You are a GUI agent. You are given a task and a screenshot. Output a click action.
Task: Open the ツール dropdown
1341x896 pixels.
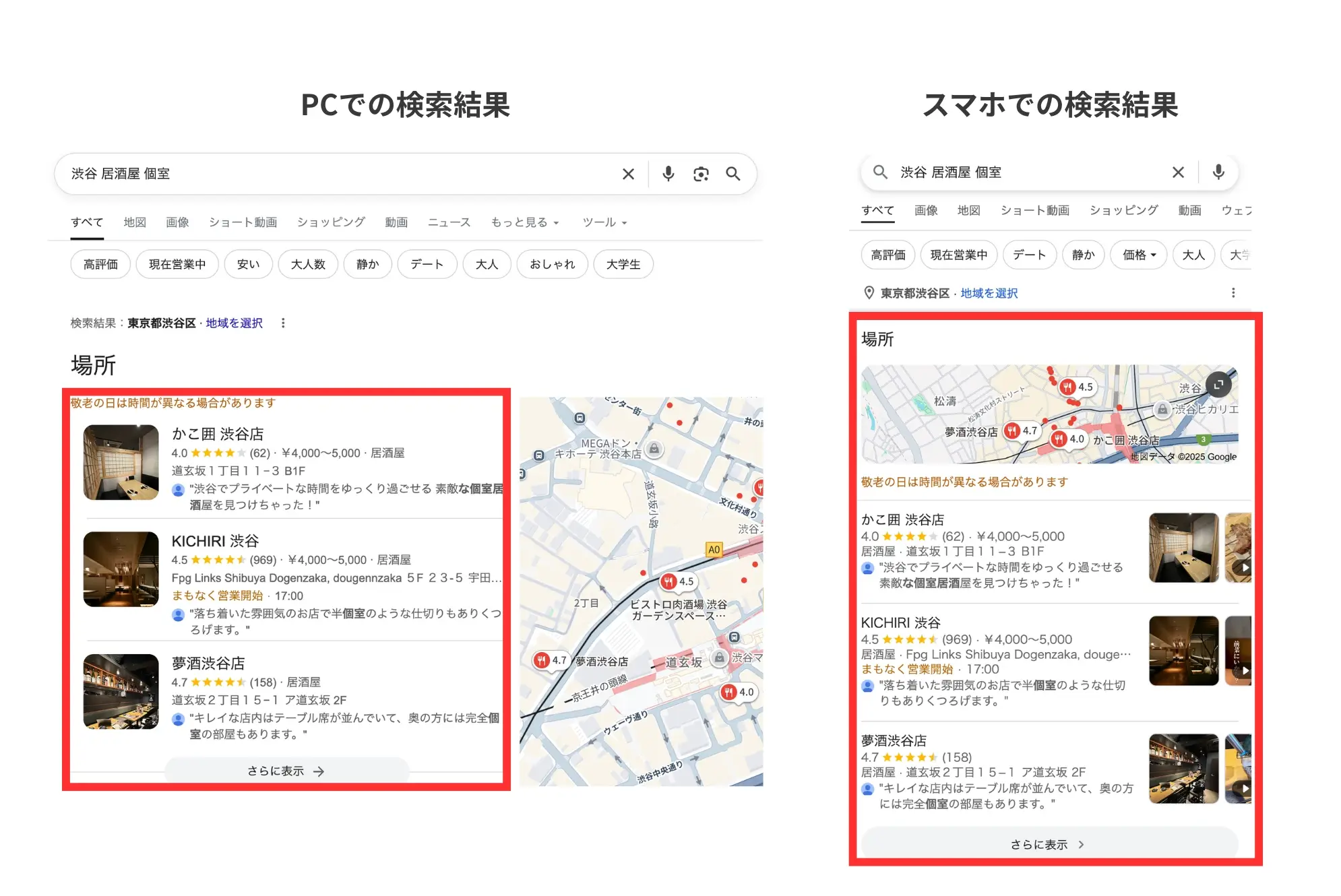click(x=604, y=222)
